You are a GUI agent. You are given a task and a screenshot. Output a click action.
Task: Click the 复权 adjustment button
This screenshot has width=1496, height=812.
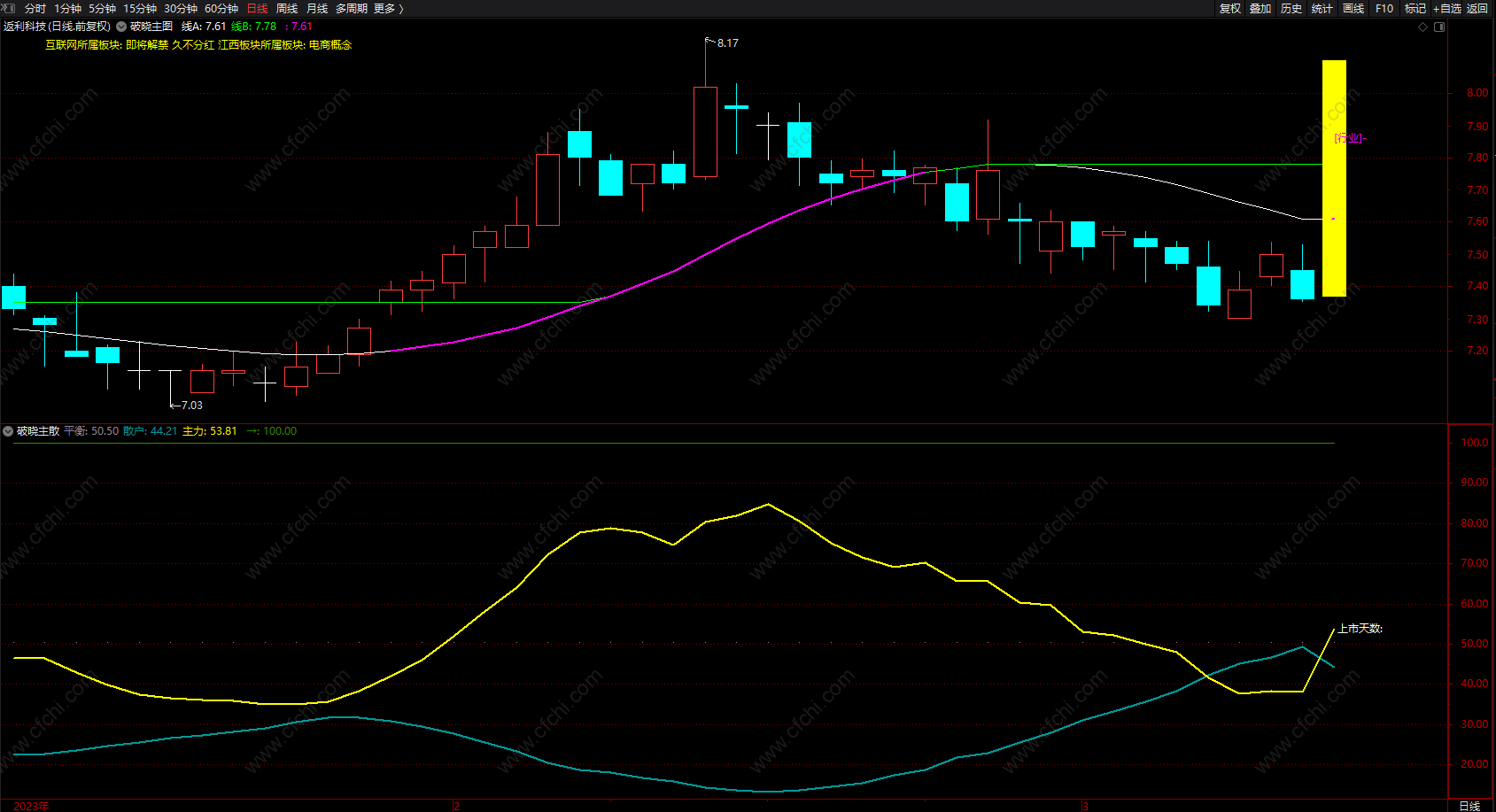coord(1229,9)
